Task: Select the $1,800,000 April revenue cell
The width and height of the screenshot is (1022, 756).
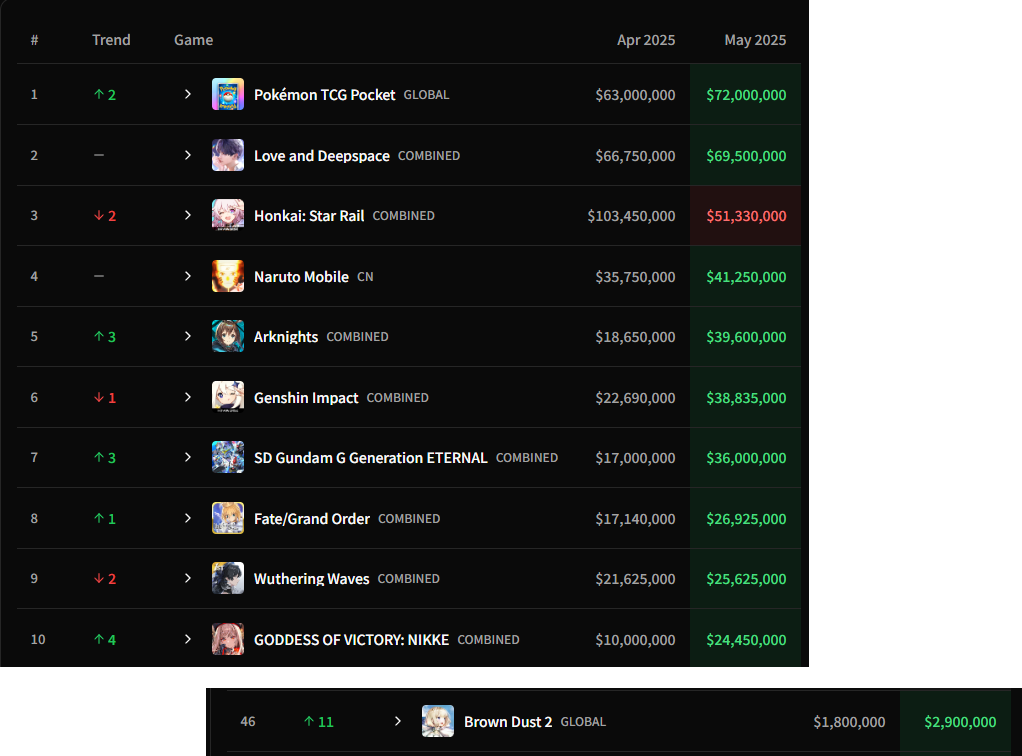Action: tap(849, 722)
